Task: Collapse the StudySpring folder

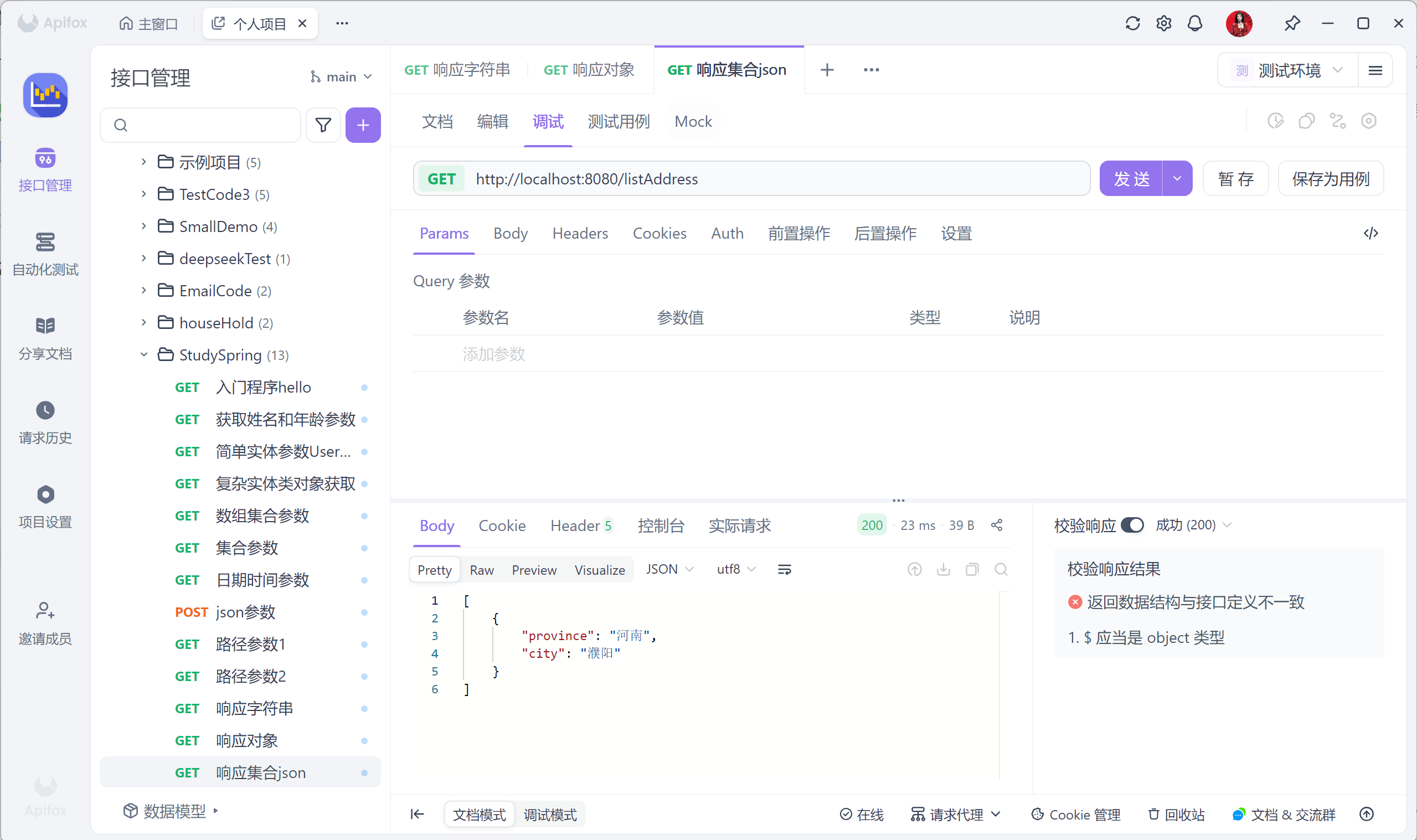Action: [x=144, y=355]
